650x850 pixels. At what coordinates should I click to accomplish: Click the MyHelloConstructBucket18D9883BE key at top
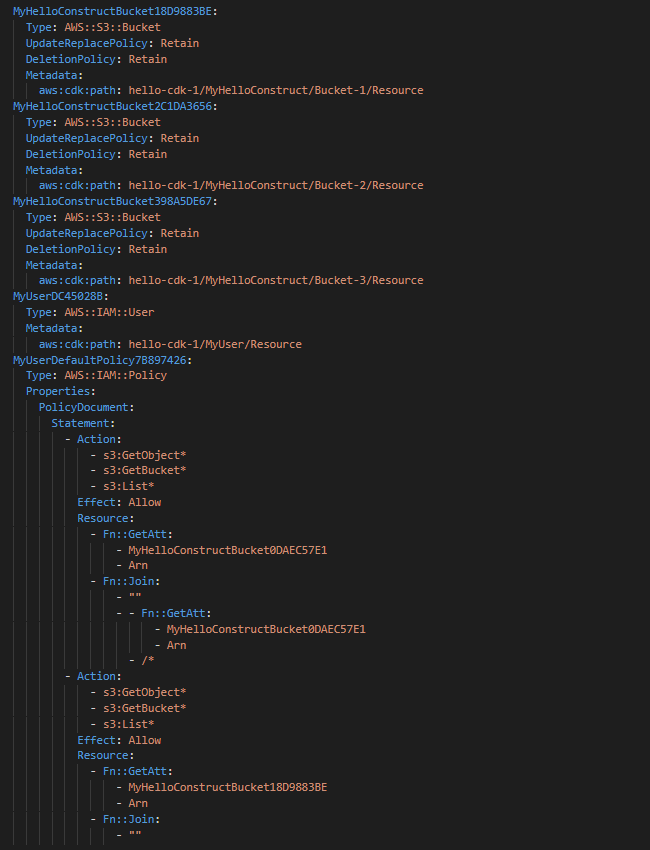pos(112,11)
